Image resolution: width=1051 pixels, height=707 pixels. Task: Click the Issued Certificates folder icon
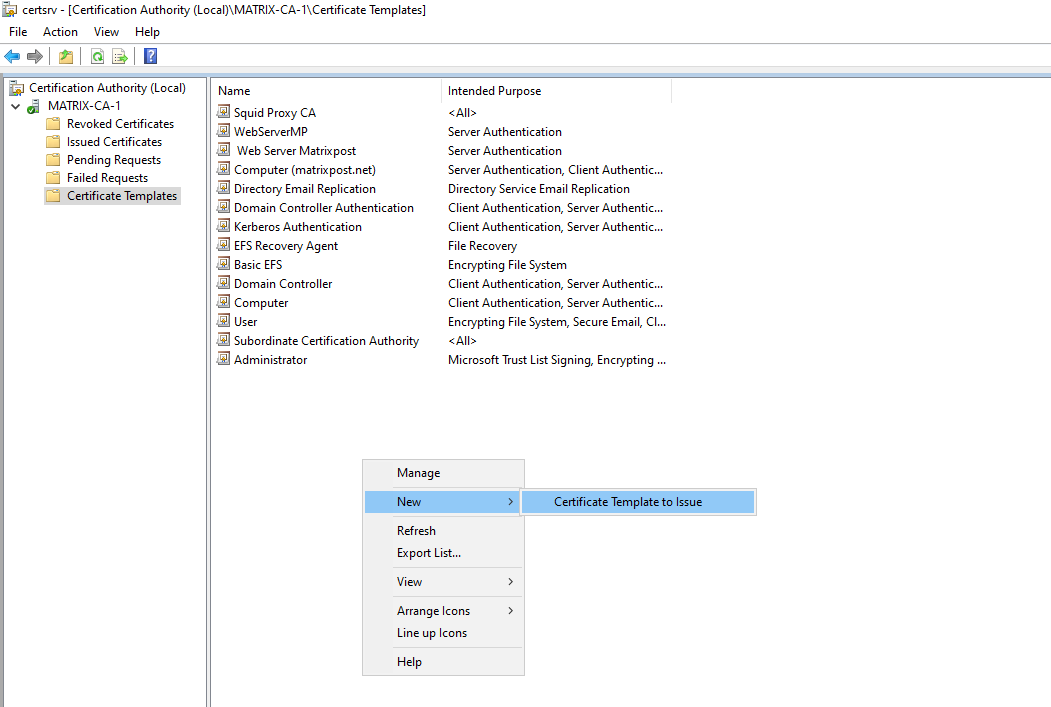(53, 142)
